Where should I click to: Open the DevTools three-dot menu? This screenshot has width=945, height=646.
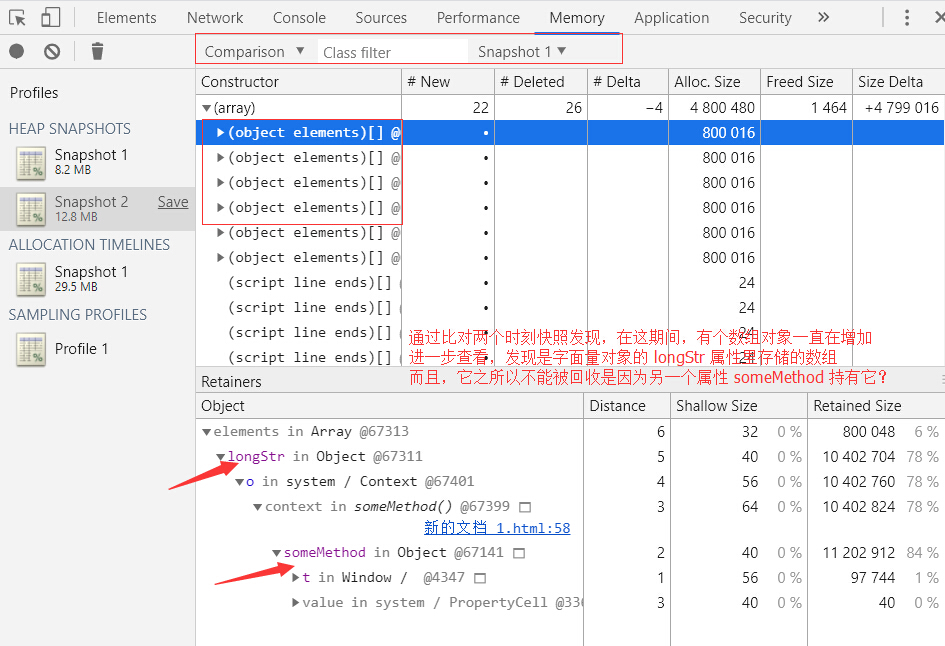click(x=907, y=17)
